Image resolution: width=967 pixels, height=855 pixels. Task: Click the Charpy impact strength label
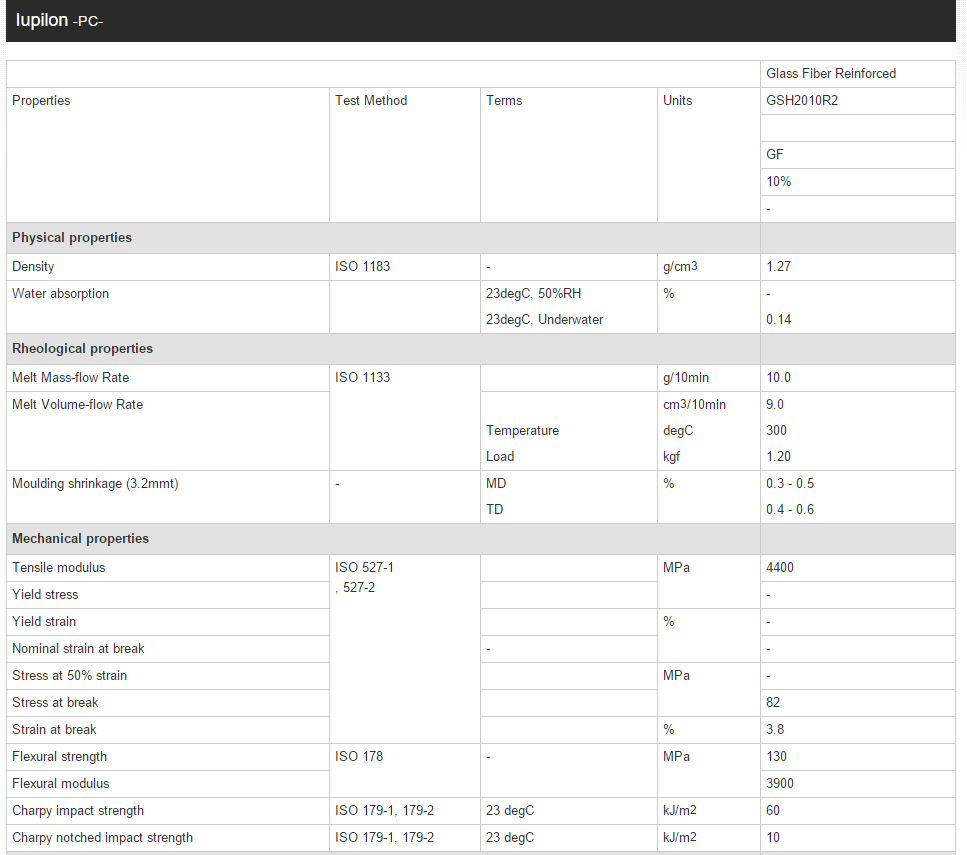pos(78,811)
